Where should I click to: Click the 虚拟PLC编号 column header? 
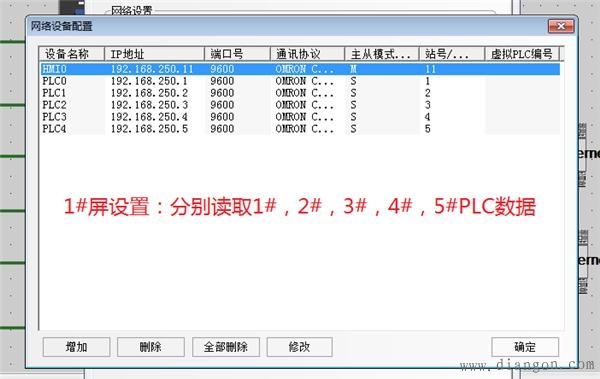tap(522, 54)
